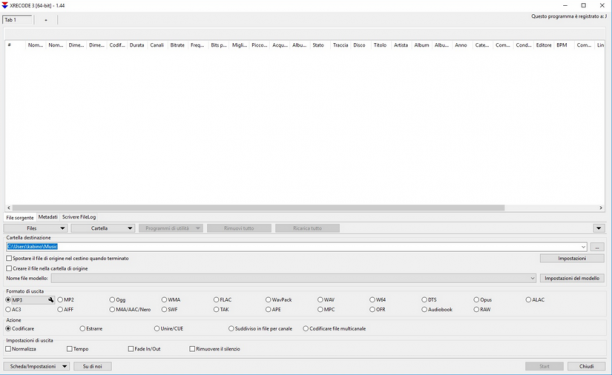Open Impostazioni del modello
612x375 pixels.
[x=572, y=278]
